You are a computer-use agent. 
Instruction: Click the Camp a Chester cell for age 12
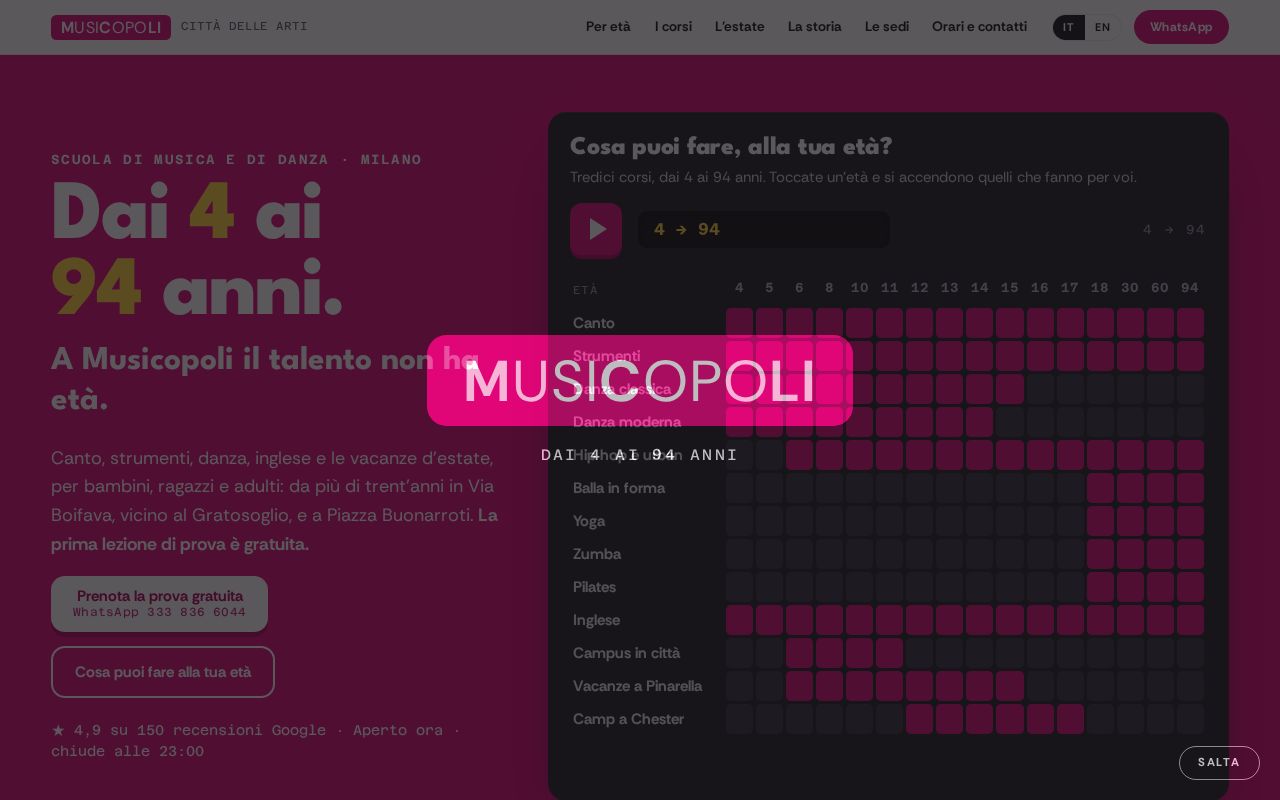(x=919, y=719)
